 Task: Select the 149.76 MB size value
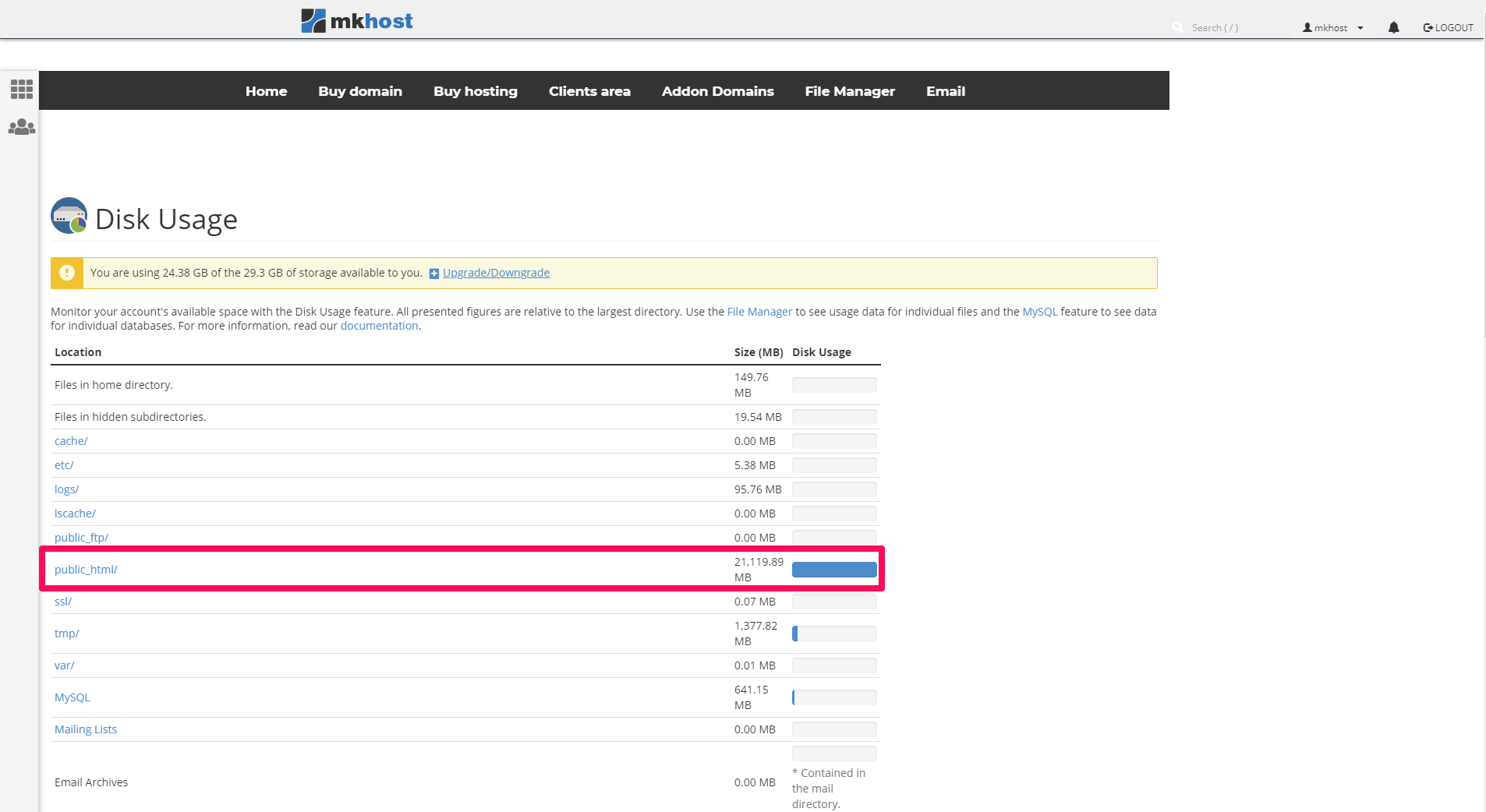(x=752, y=385)
